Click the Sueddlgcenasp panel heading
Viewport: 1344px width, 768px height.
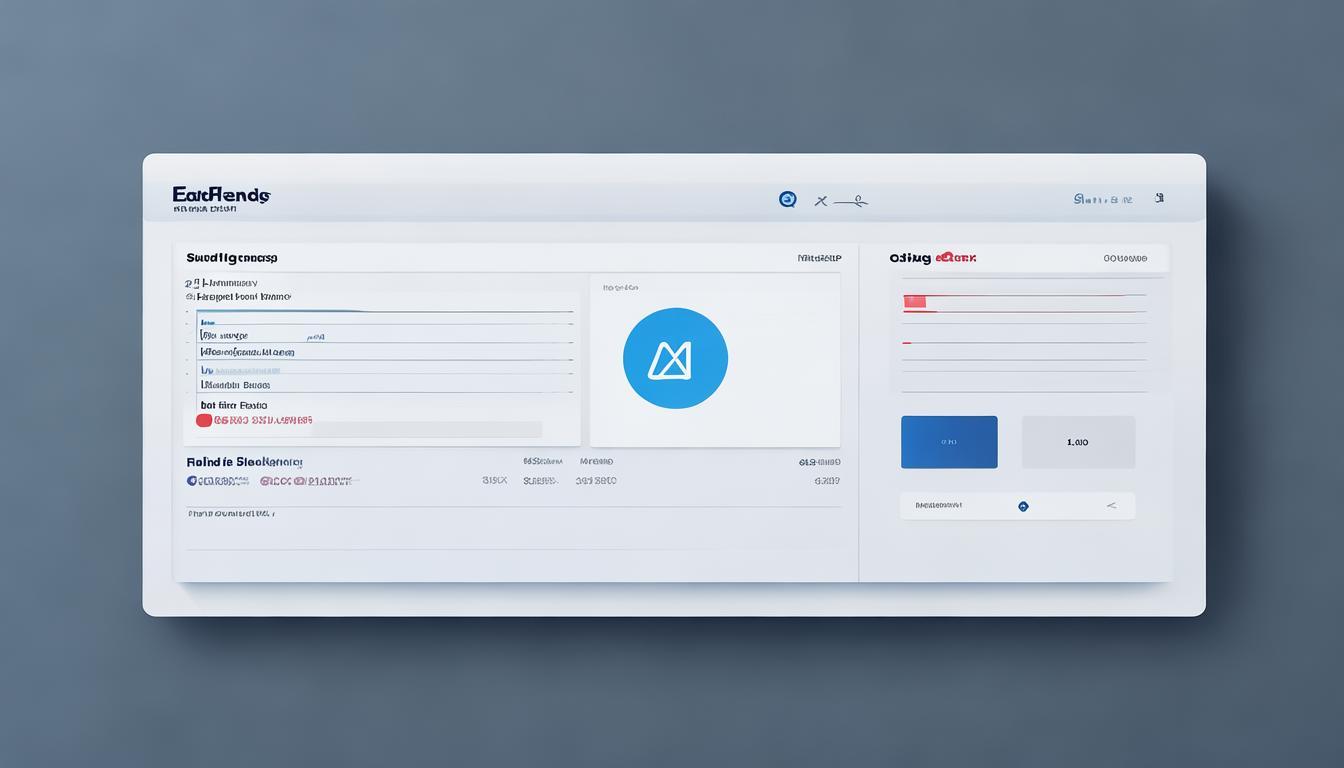point(232,258)
